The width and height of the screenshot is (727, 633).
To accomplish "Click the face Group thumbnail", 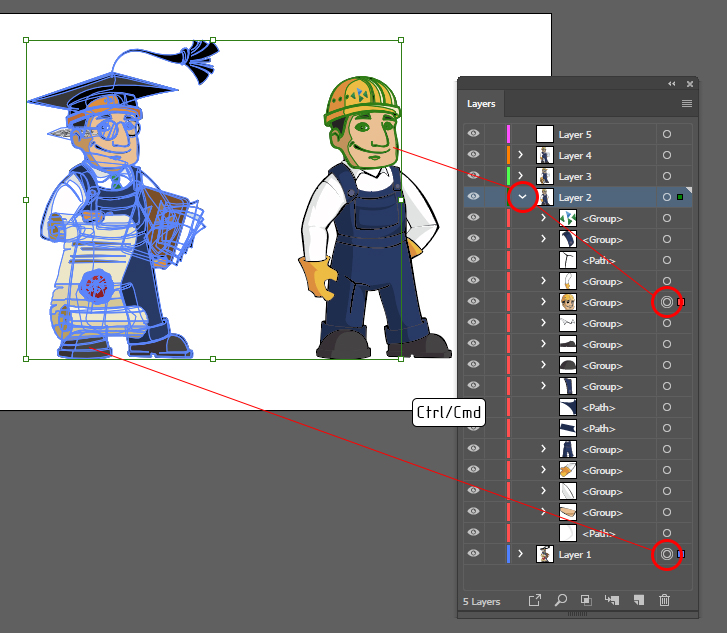I will point(568,302).
